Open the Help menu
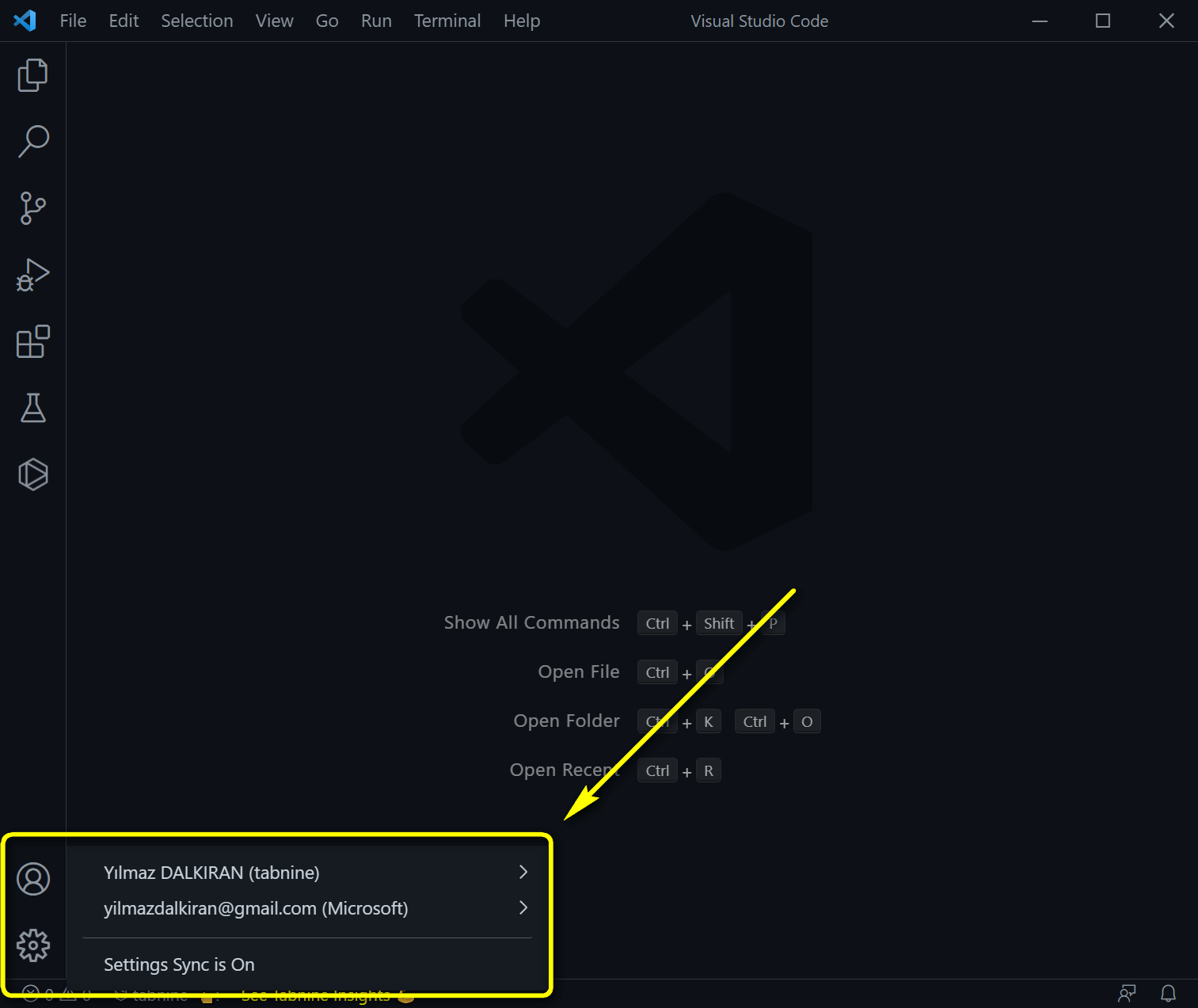This screenshot has height=1008, width=1198. [522, 21]
